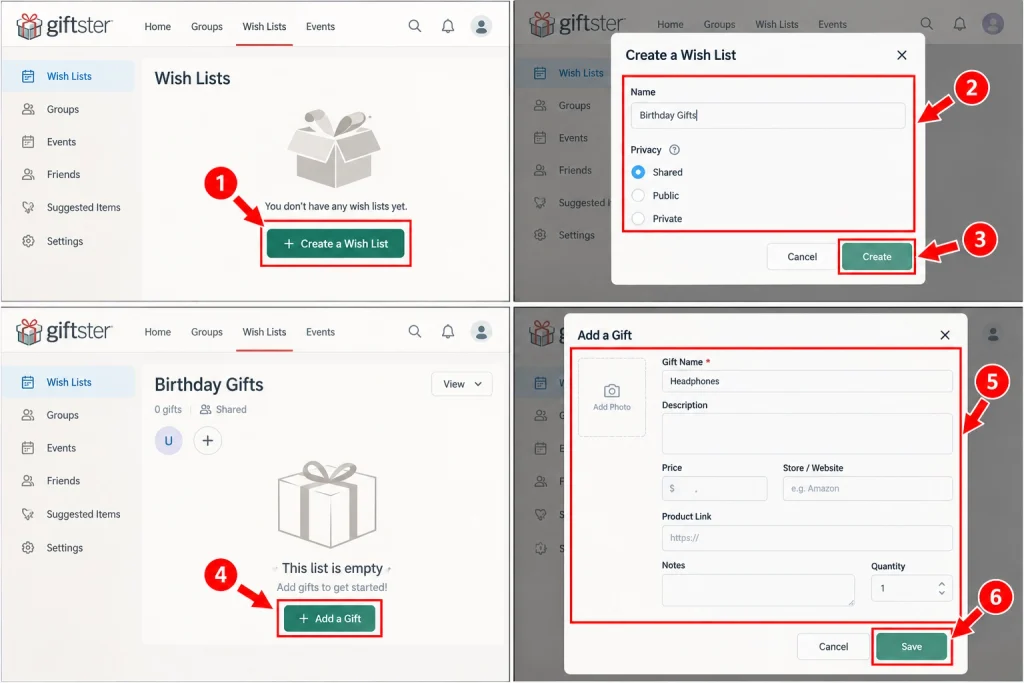Open Home tab in Birthday Gifts panel navbar
The height and width of the screenshot is (683, 1024).
157,332
